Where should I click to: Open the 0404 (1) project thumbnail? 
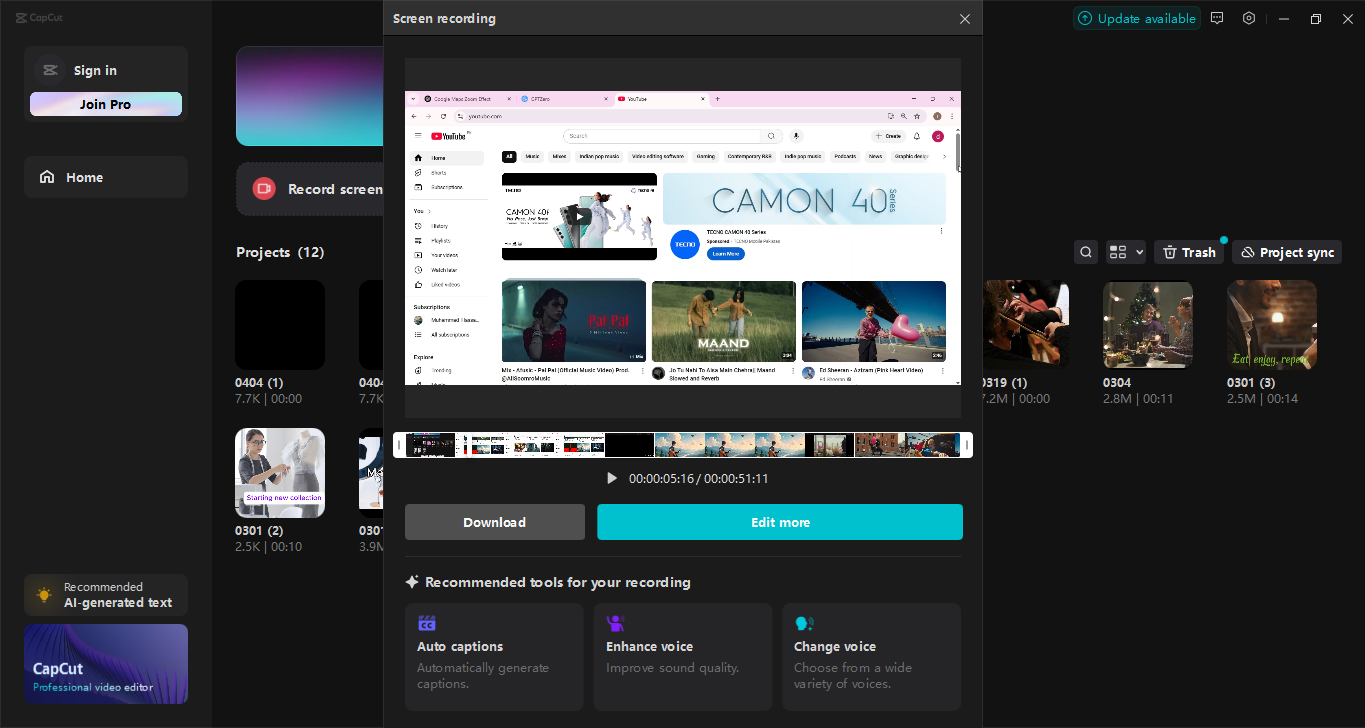click(x=280, y=325)
